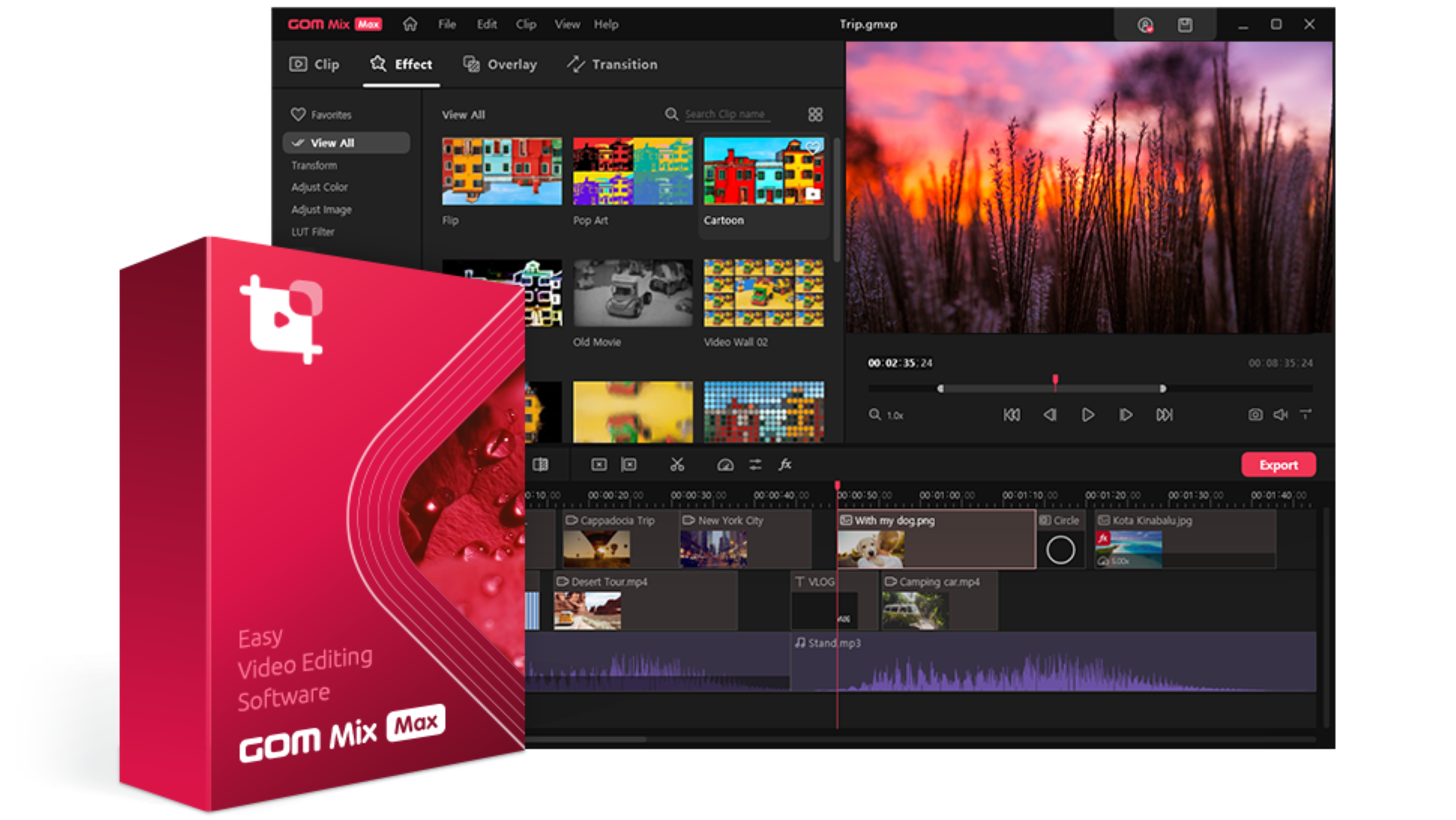Select View All category in sidebar

click(x=347, y=143)
